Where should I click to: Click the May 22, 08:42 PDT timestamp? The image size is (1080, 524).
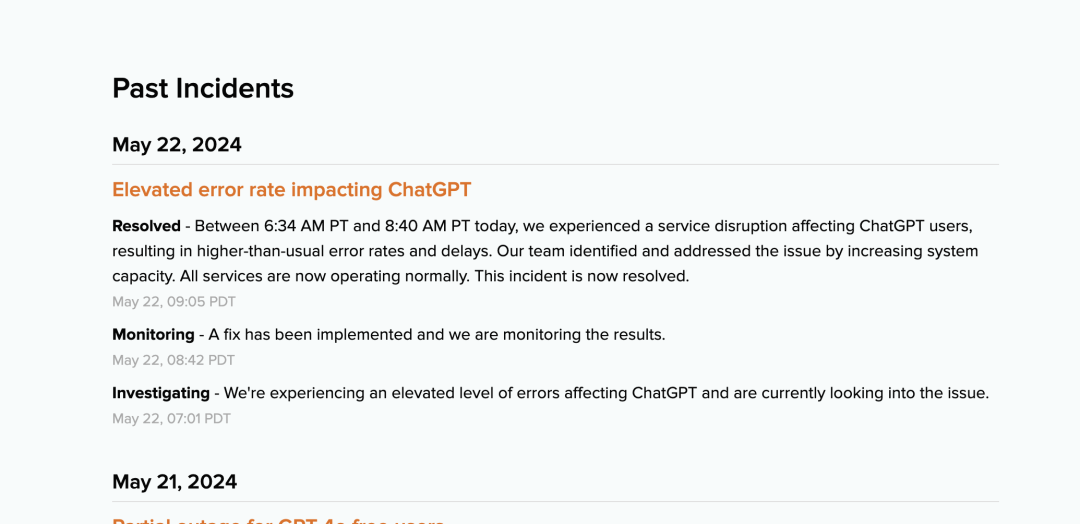click(174, 360)
